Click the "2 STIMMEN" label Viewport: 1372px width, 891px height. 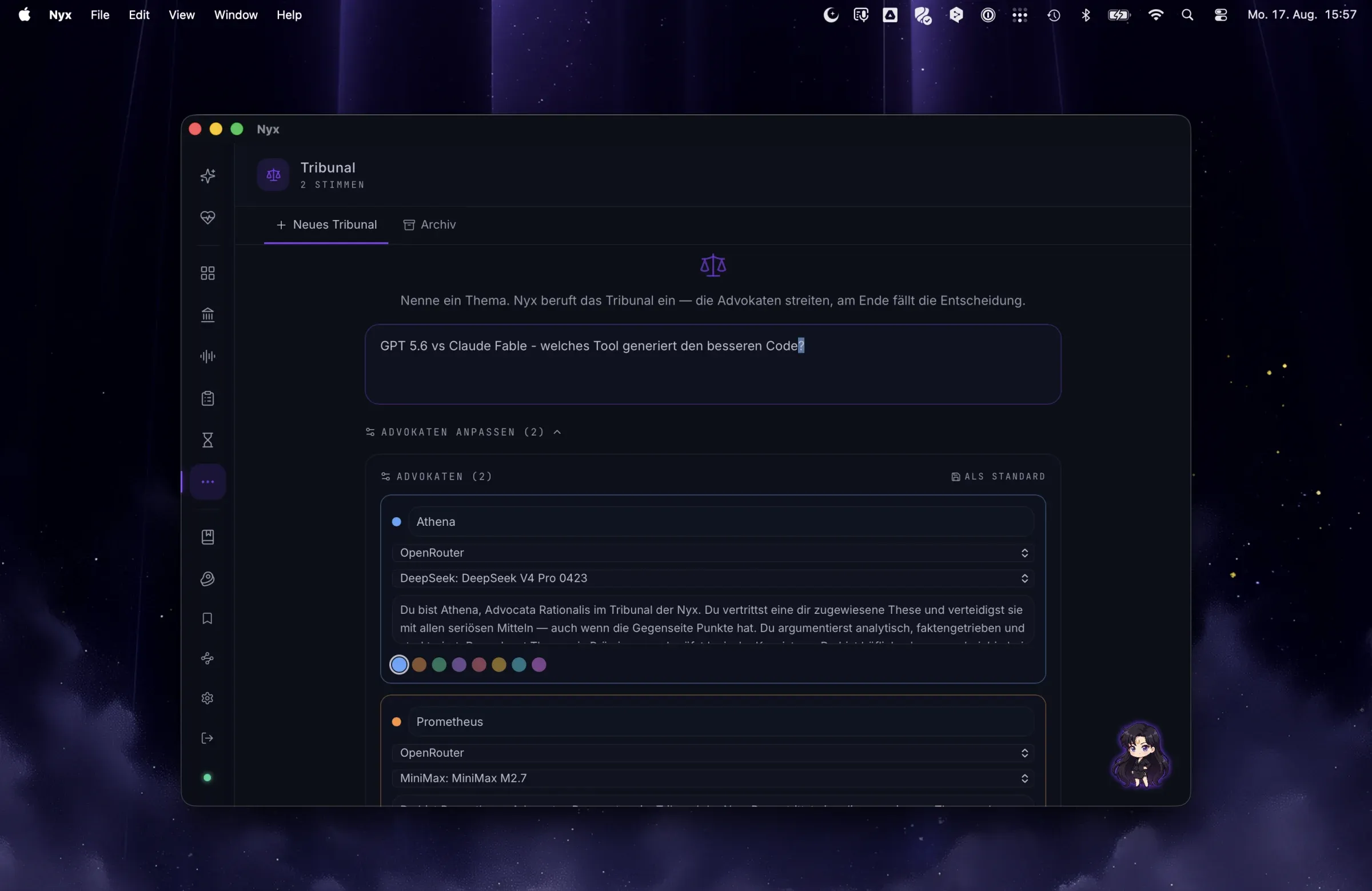333,185
